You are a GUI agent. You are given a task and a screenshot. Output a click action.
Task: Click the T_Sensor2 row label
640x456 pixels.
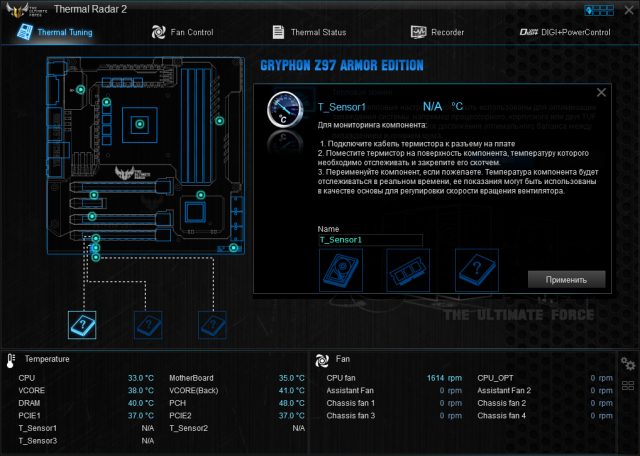189,428
